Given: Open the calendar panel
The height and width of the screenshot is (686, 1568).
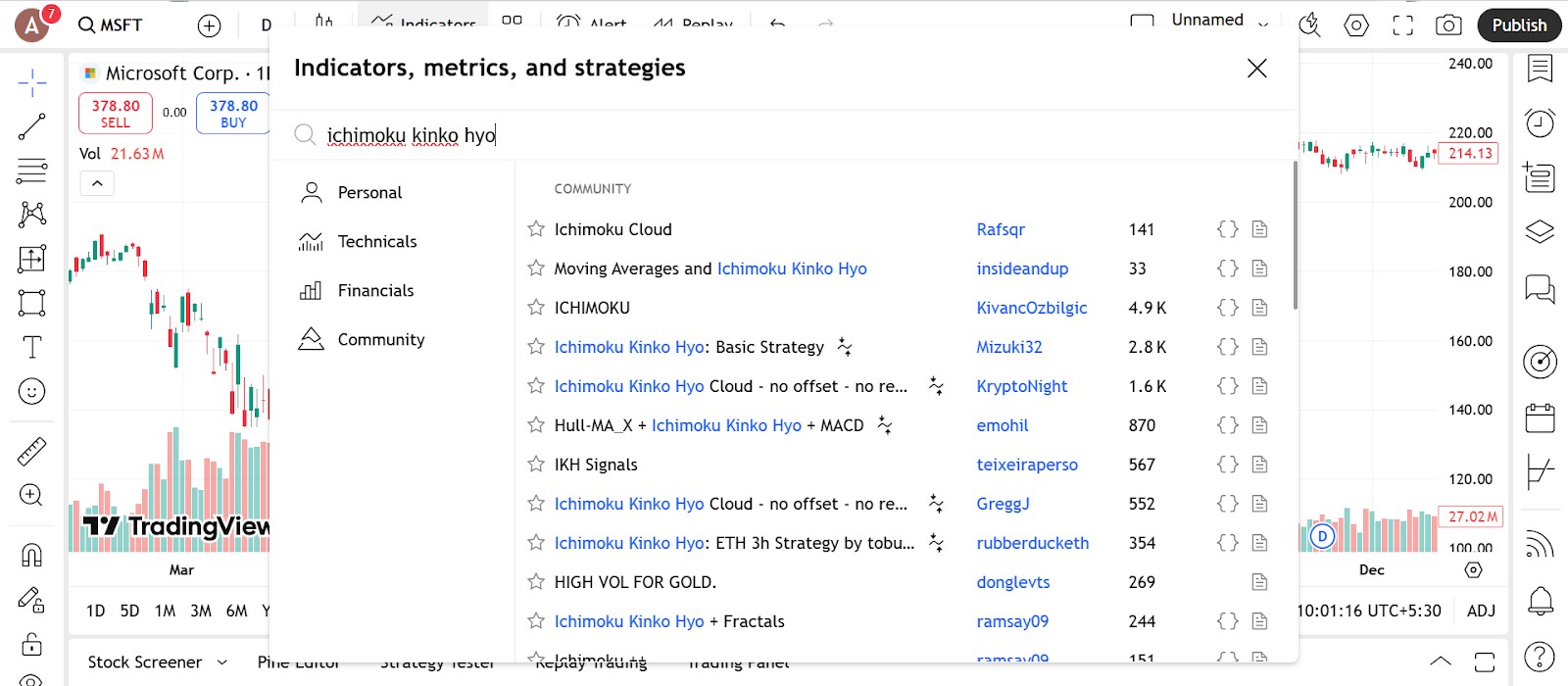Looking at the screenshot, I should pos(1541,418).
